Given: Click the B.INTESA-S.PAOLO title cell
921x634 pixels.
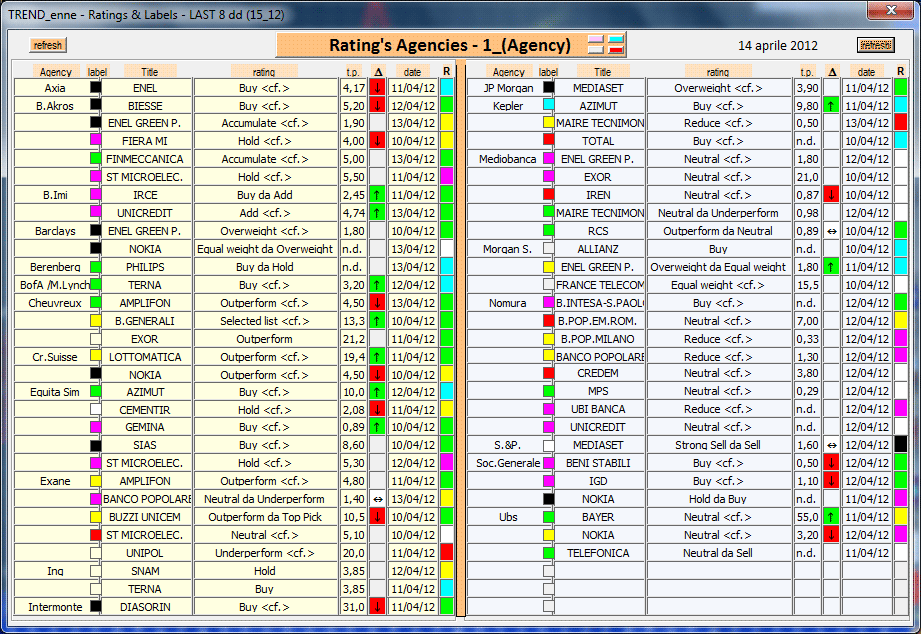Looking at the screenshot, I should 600,303.
